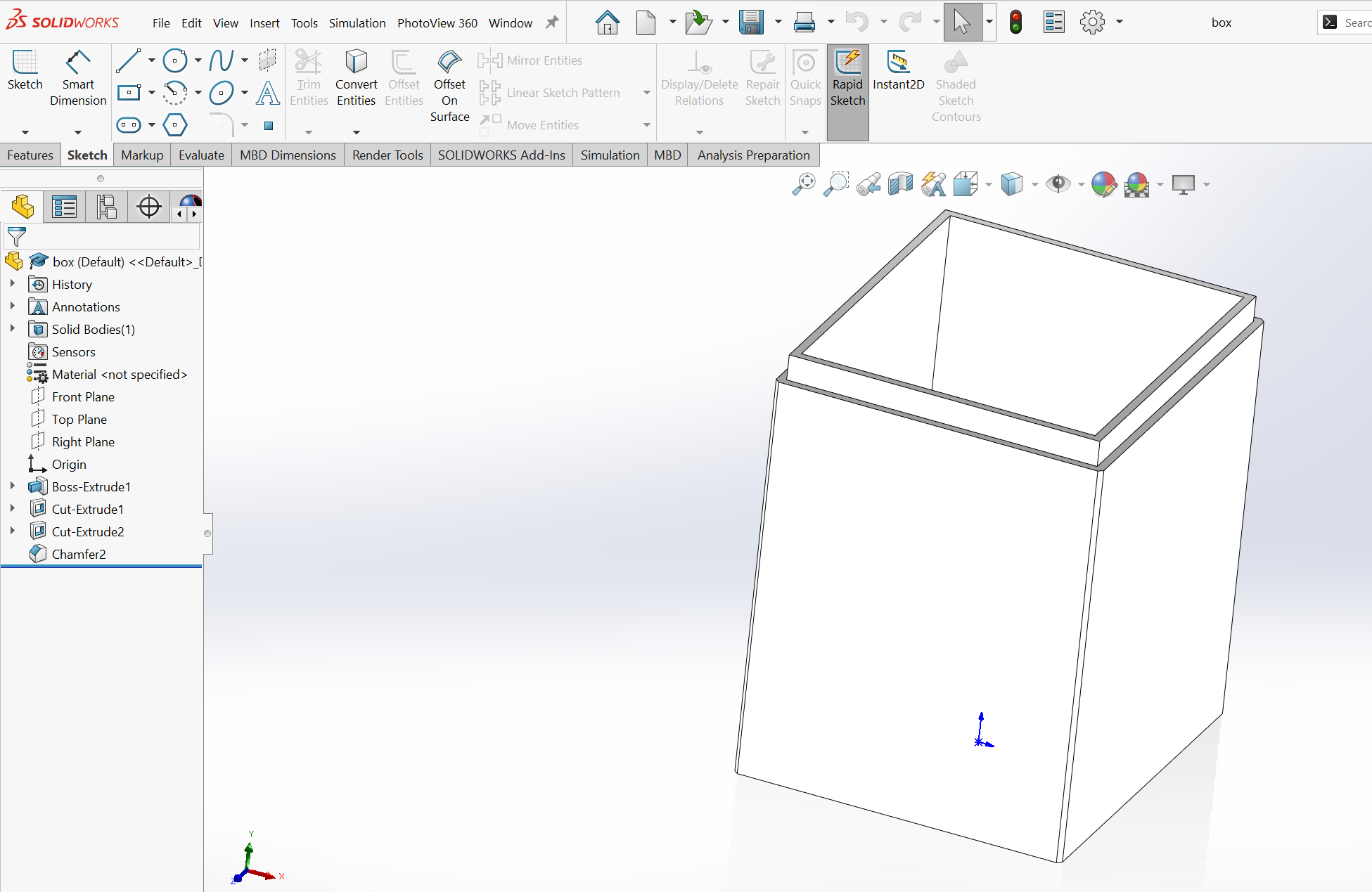The height and width of the screenshot is (892, 1372).
Task: Choose the Circle sketch tool
Action: click(x=175, y=60)
